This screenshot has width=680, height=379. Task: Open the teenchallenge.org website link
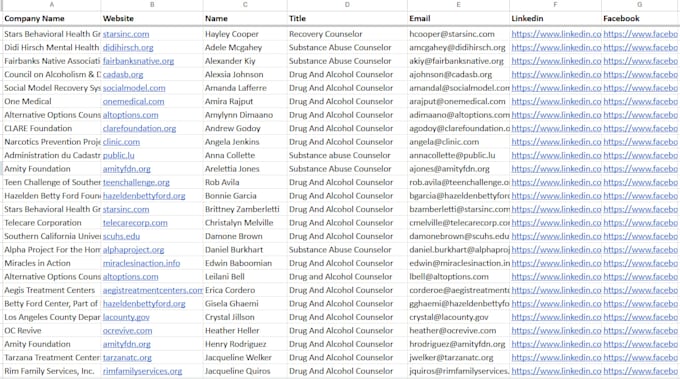pyautogui.click(x=136, y=182)
